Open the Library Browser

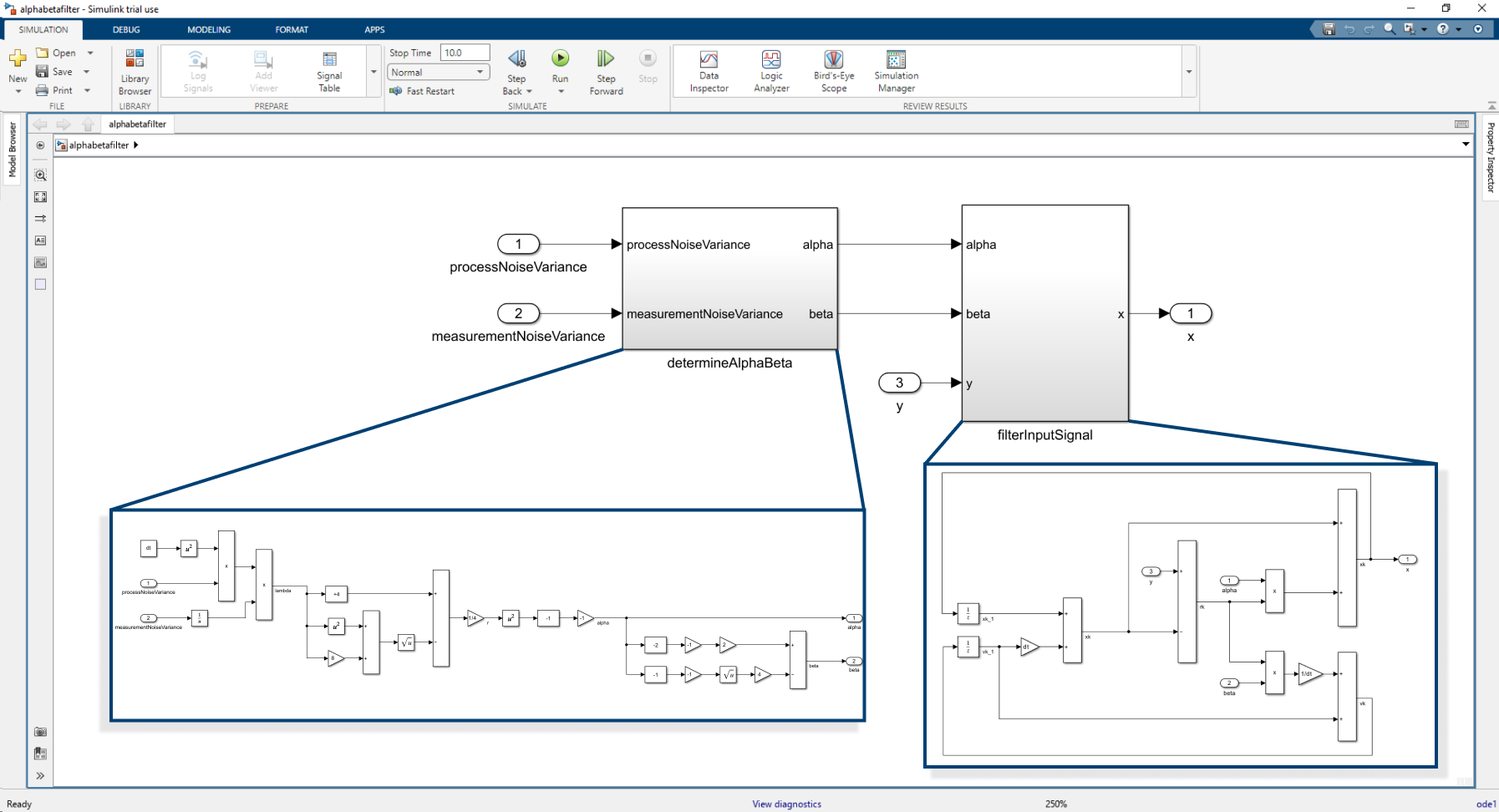tap(135, 72)
